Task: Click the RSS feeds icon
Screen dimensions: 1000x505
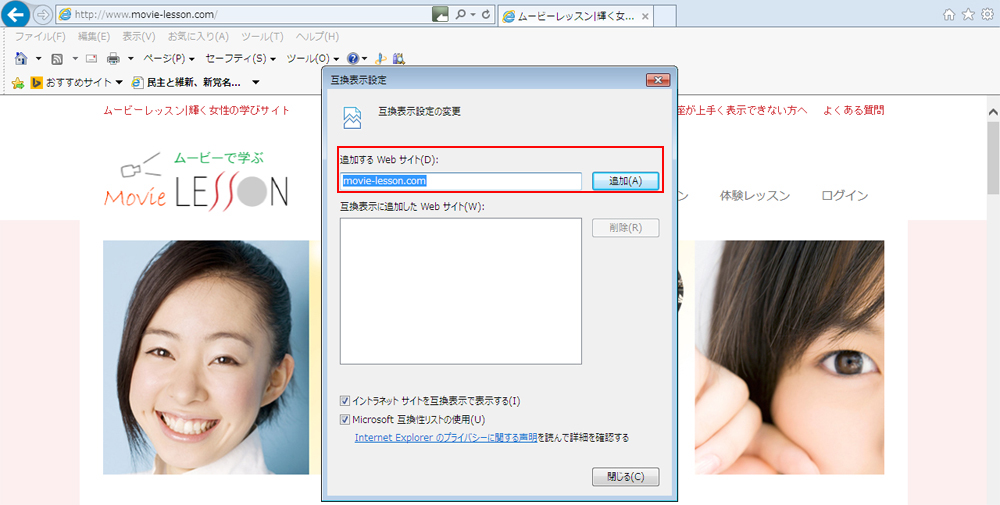Action: [57, 59]
